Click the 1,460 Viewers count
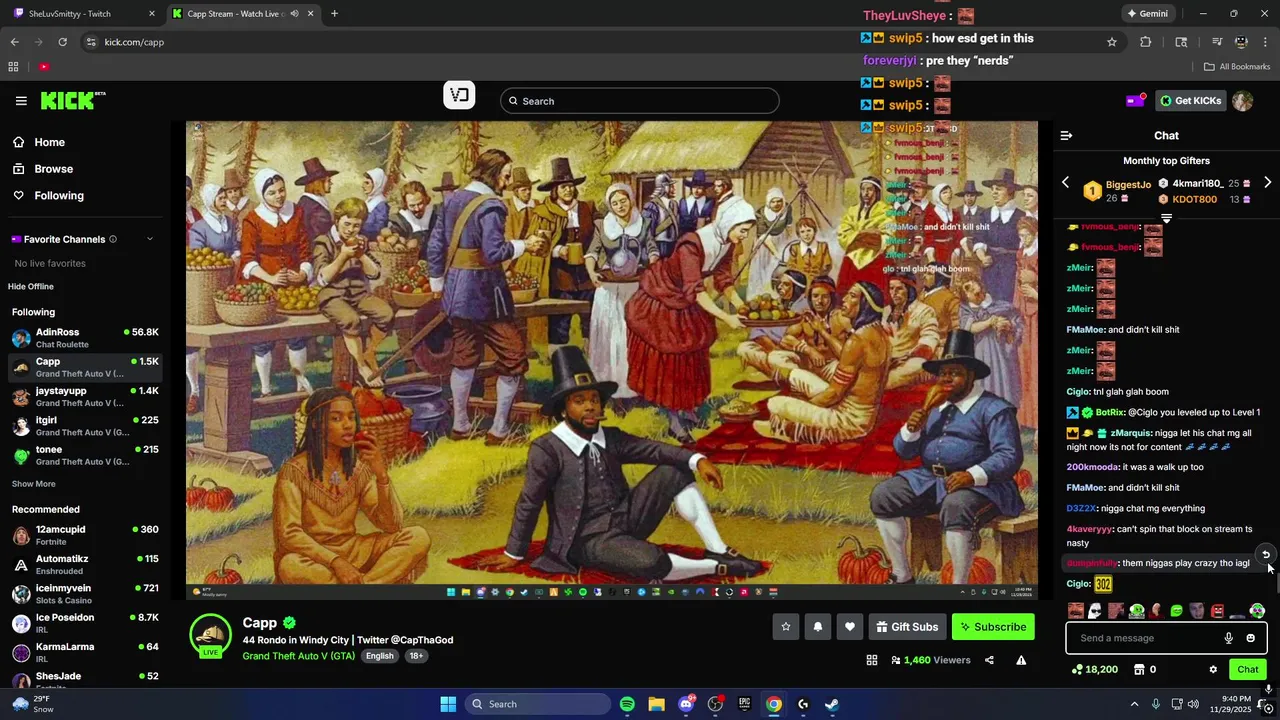The height and width of the screenshot is (720, 1280). pos(930,660)
